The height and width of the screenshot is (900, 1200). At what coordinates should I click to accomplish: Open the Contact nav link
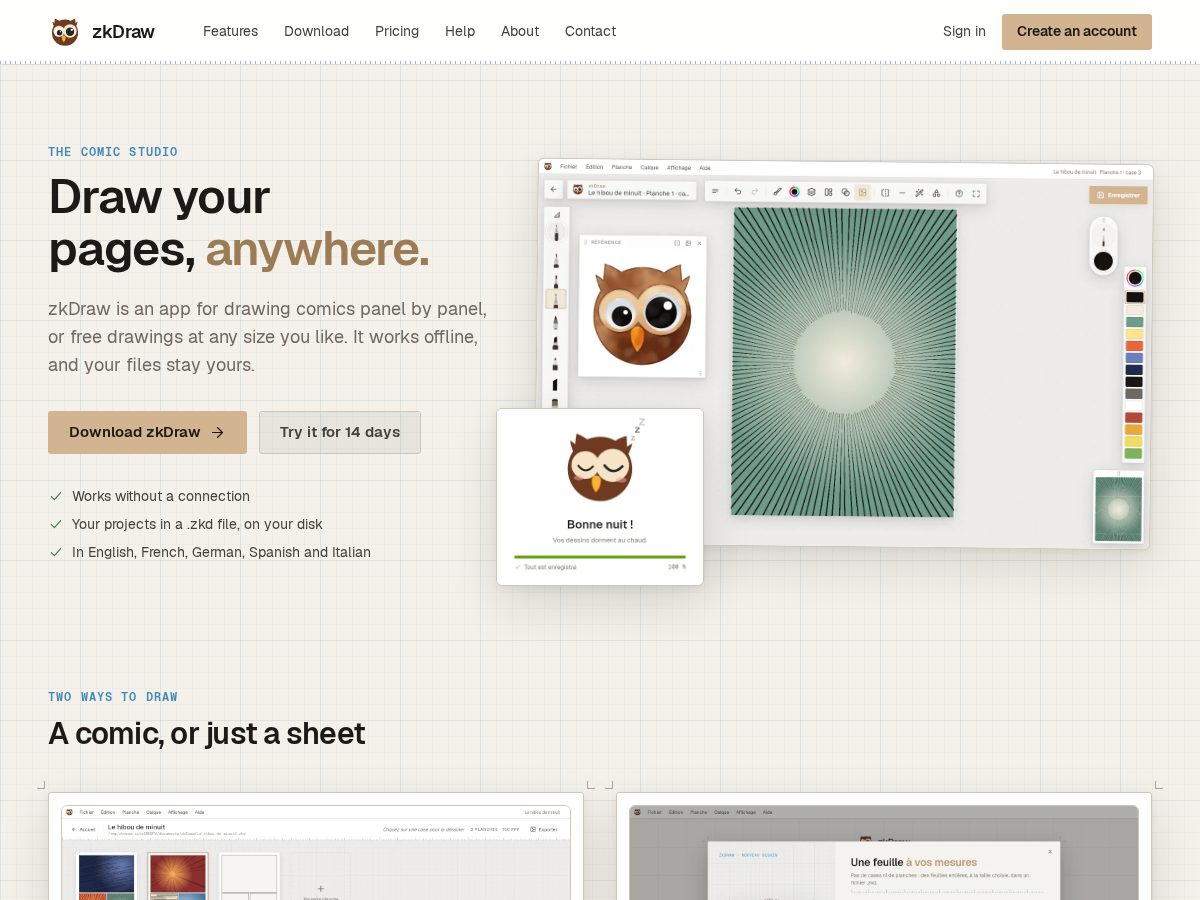click(x=590, y=31)
